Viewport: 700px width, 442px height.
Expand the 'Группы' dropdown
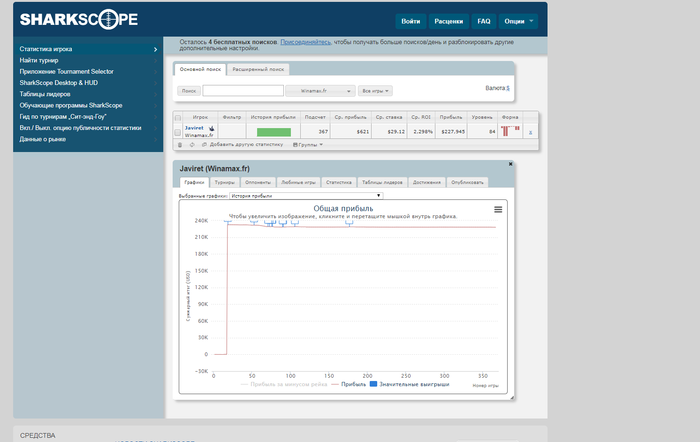pos(308,145)
